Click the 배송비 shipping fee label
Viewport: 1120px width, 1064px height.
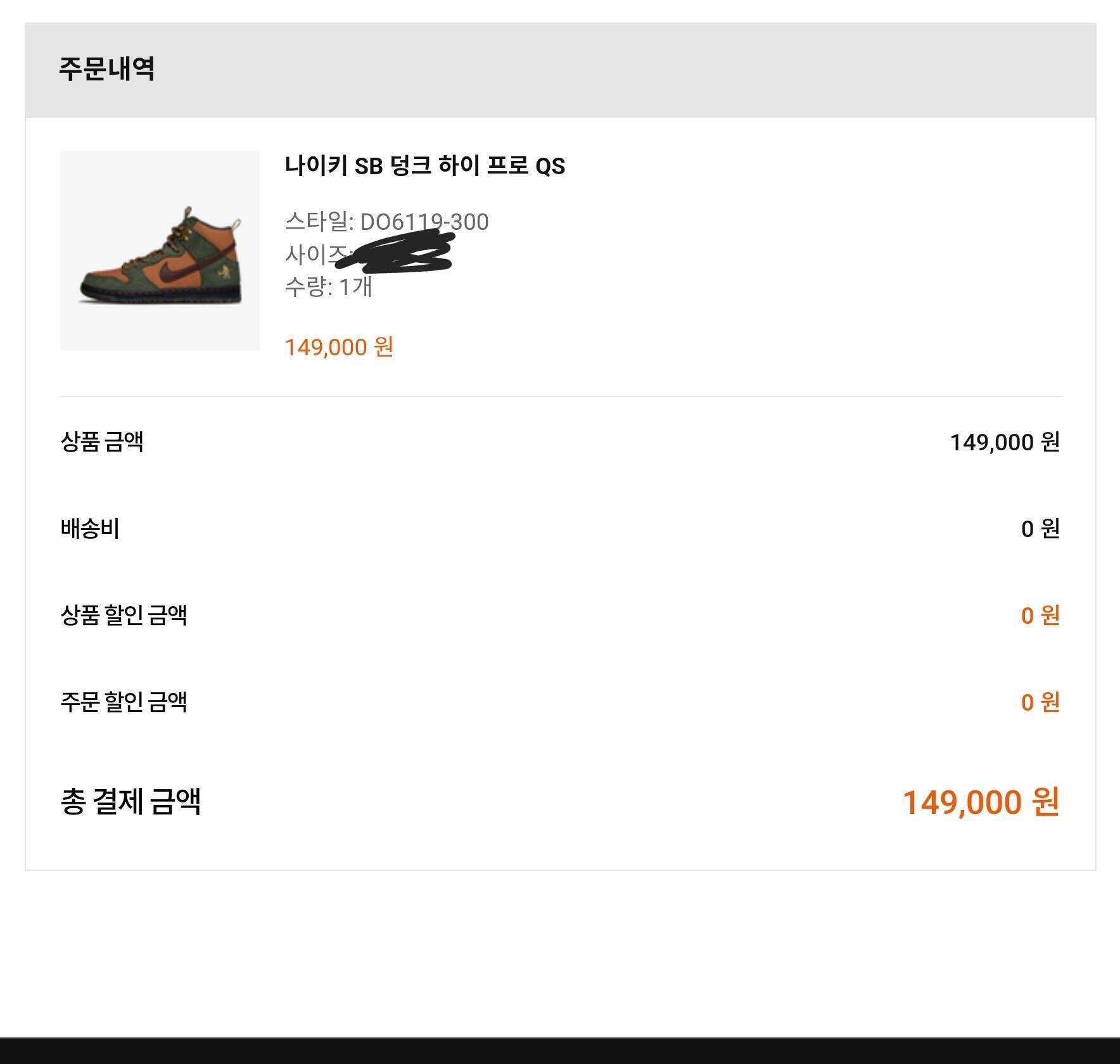point(90,528)
